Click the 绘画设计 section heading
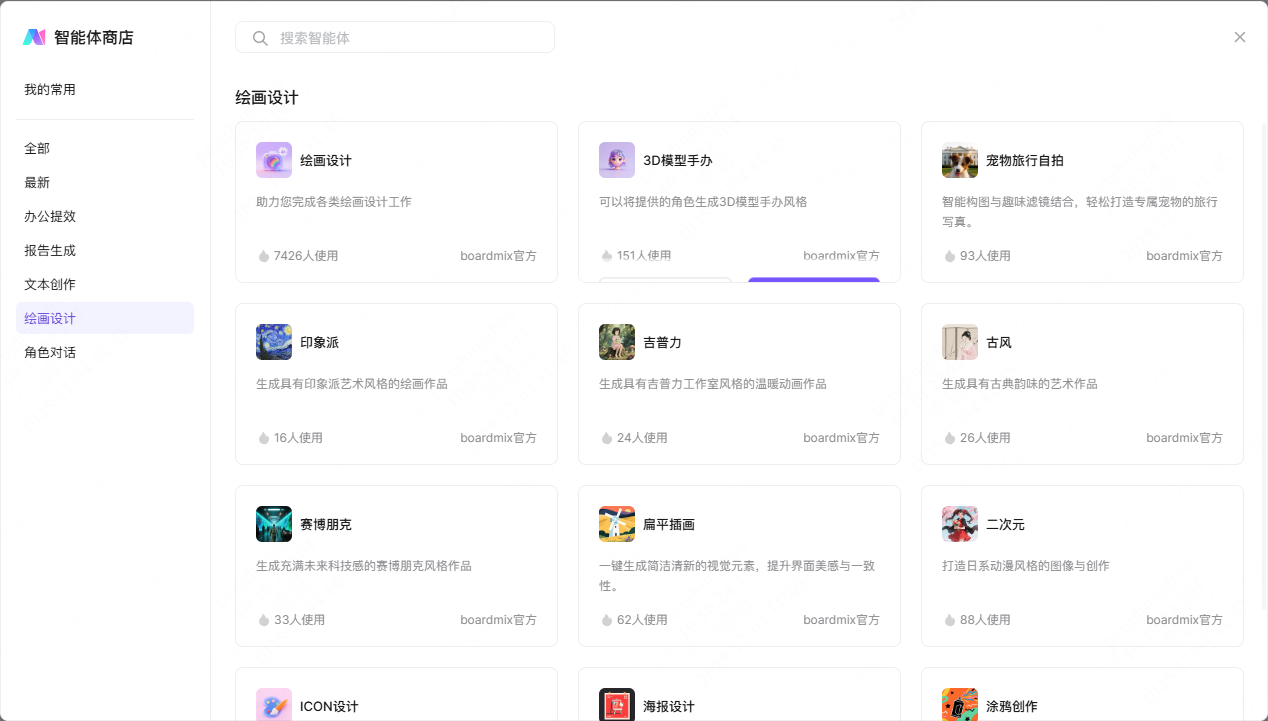The image size is (1268, 721). (267, 98)
